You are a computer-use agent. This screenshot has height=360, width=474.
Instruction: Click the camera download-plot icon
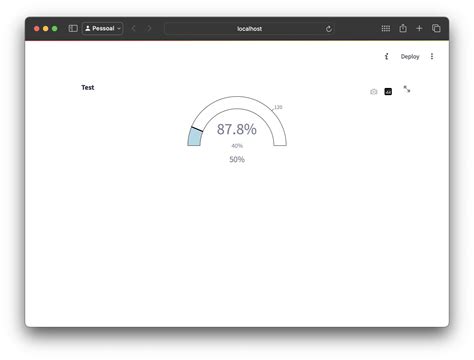374,92
